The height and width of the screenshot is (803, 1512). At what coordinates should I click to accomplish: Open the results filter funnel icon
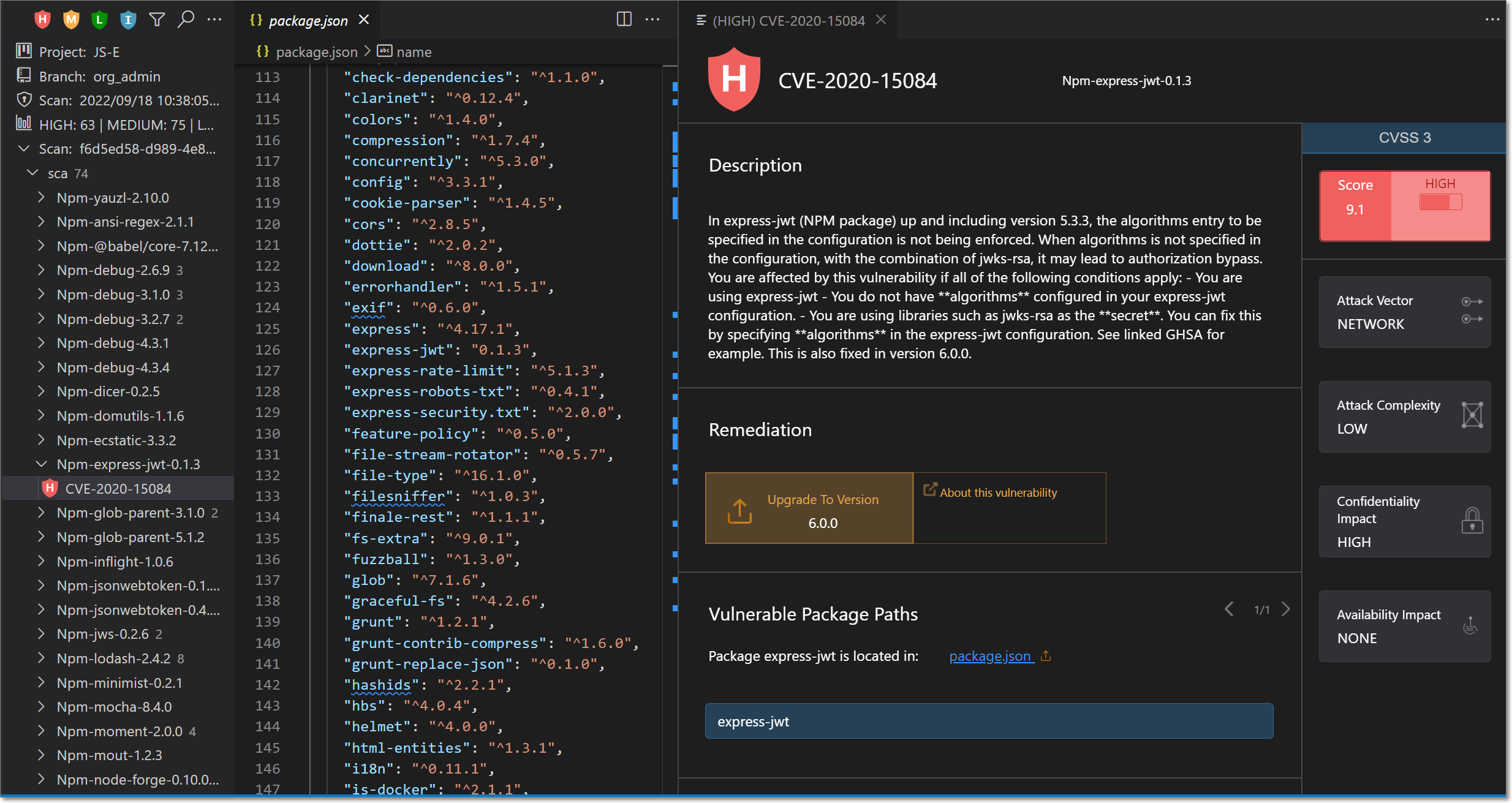(x=157, y=20)
